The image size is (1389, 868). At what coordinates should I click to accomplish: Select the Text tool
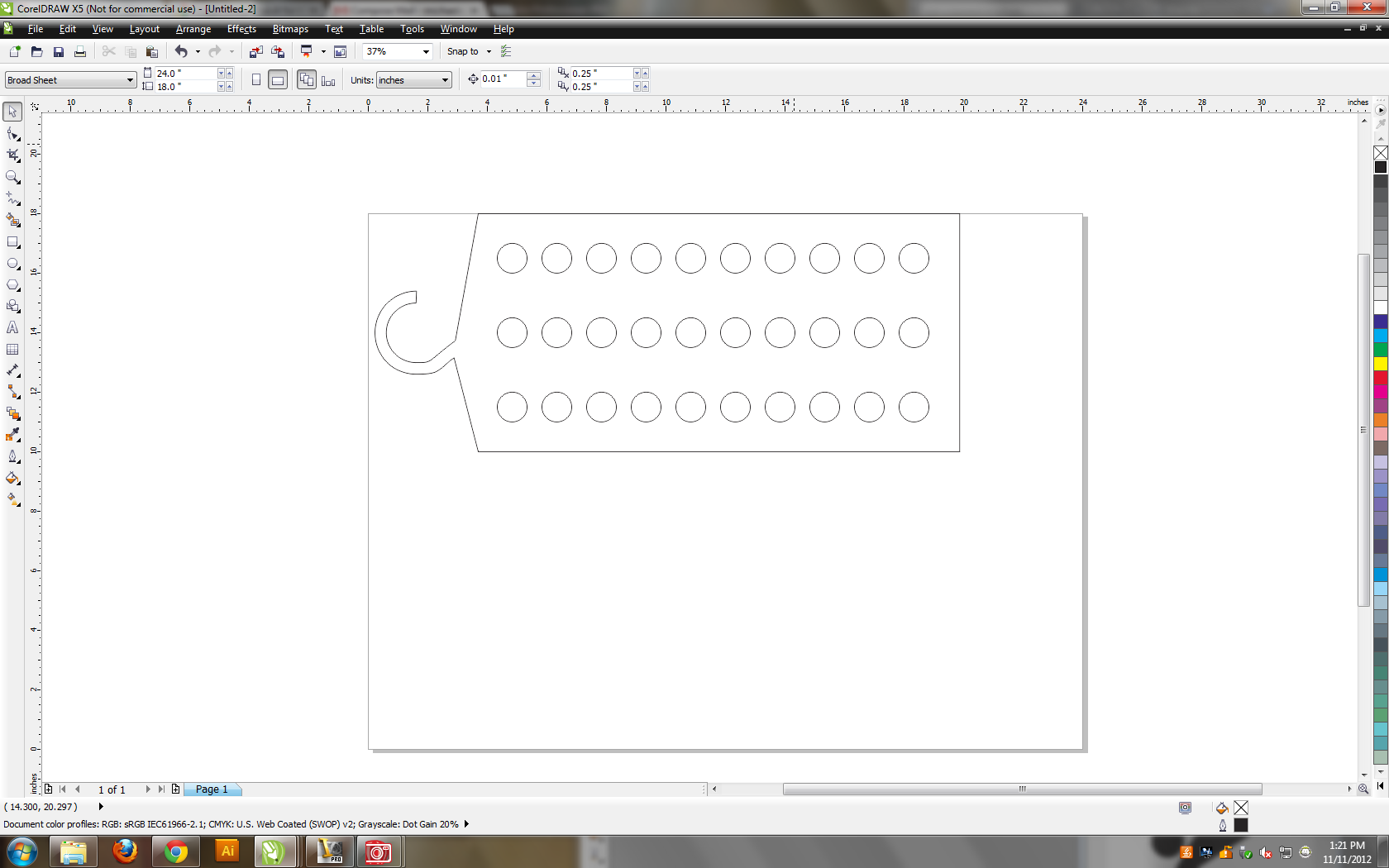coord(12,328)
